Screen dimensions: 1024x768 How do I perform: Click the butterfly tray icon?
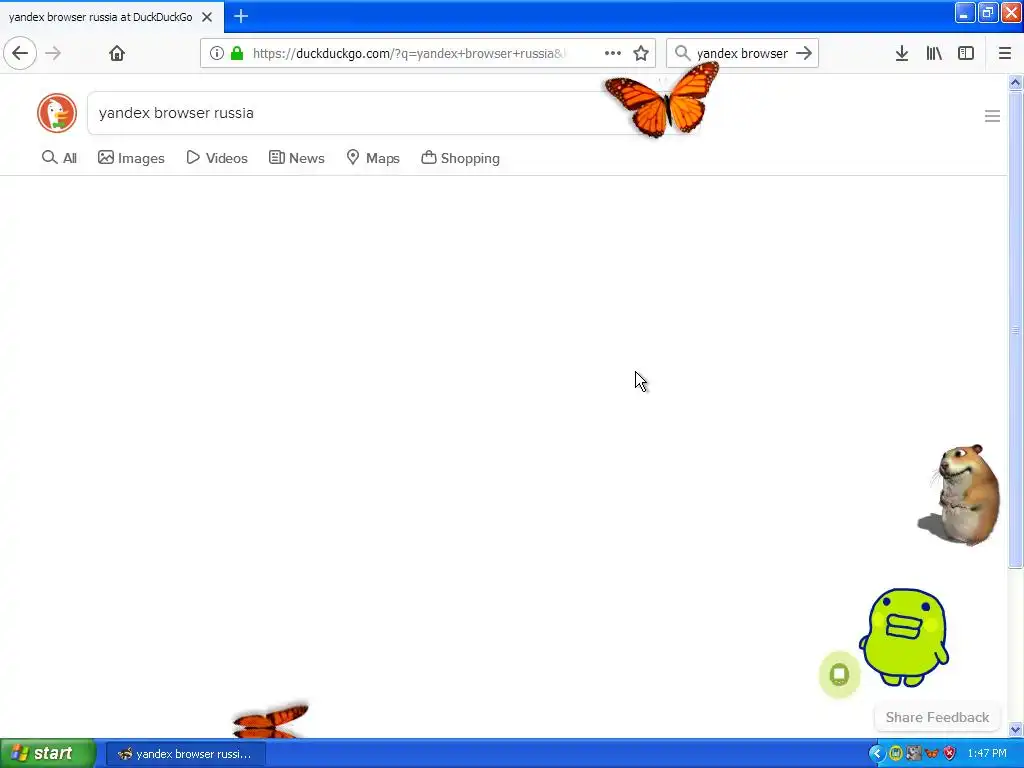click(x=932, y=754)
